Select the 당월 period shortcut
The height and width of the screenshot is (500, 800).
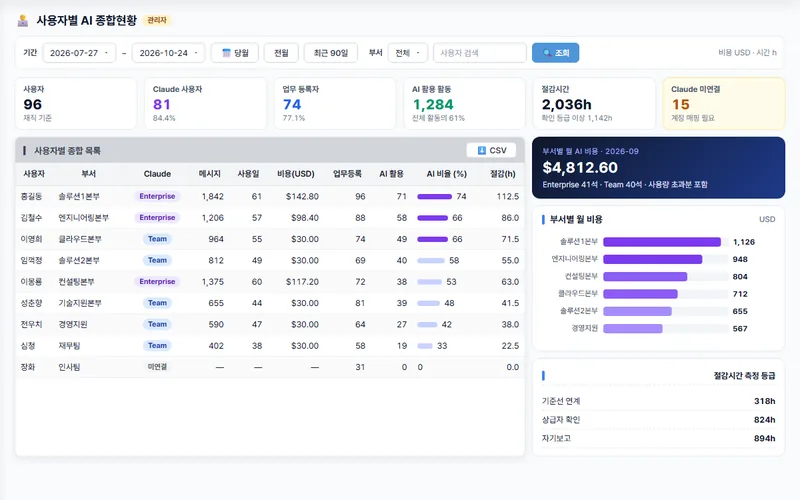[x=235, y=53]
